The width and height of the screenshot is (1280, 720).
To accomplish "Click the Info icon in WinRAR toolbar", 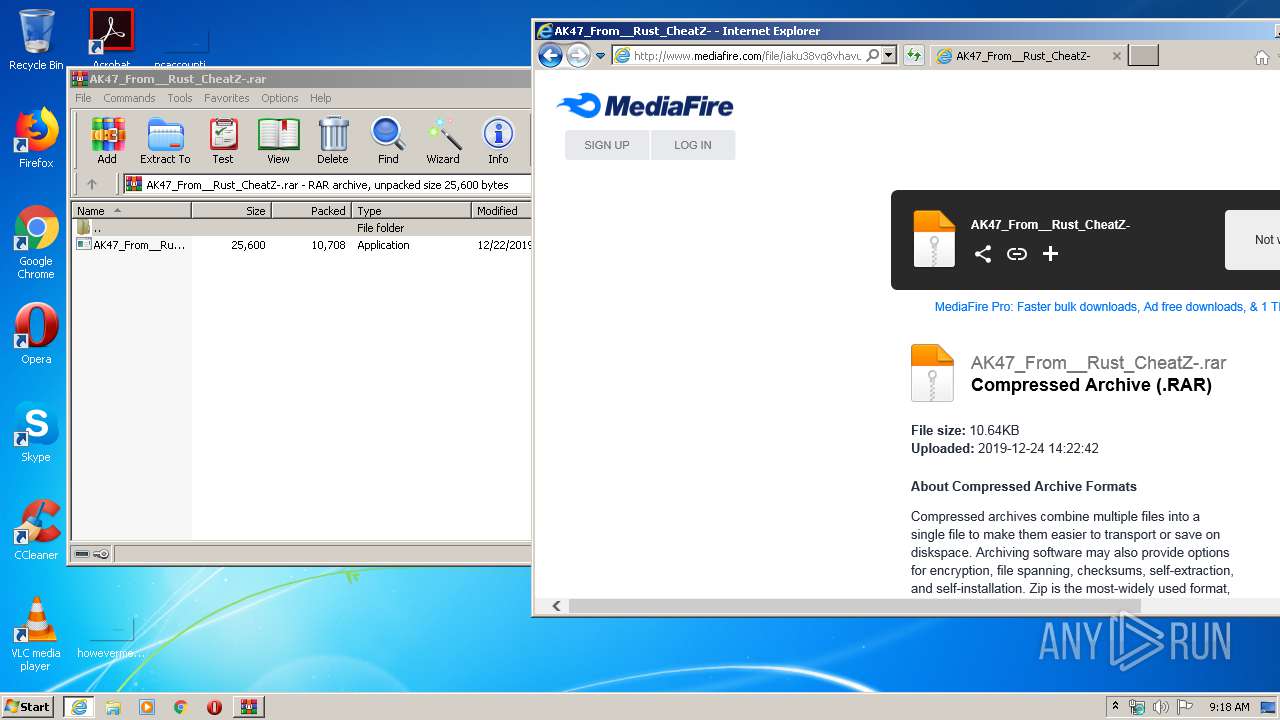I will 498,140.
